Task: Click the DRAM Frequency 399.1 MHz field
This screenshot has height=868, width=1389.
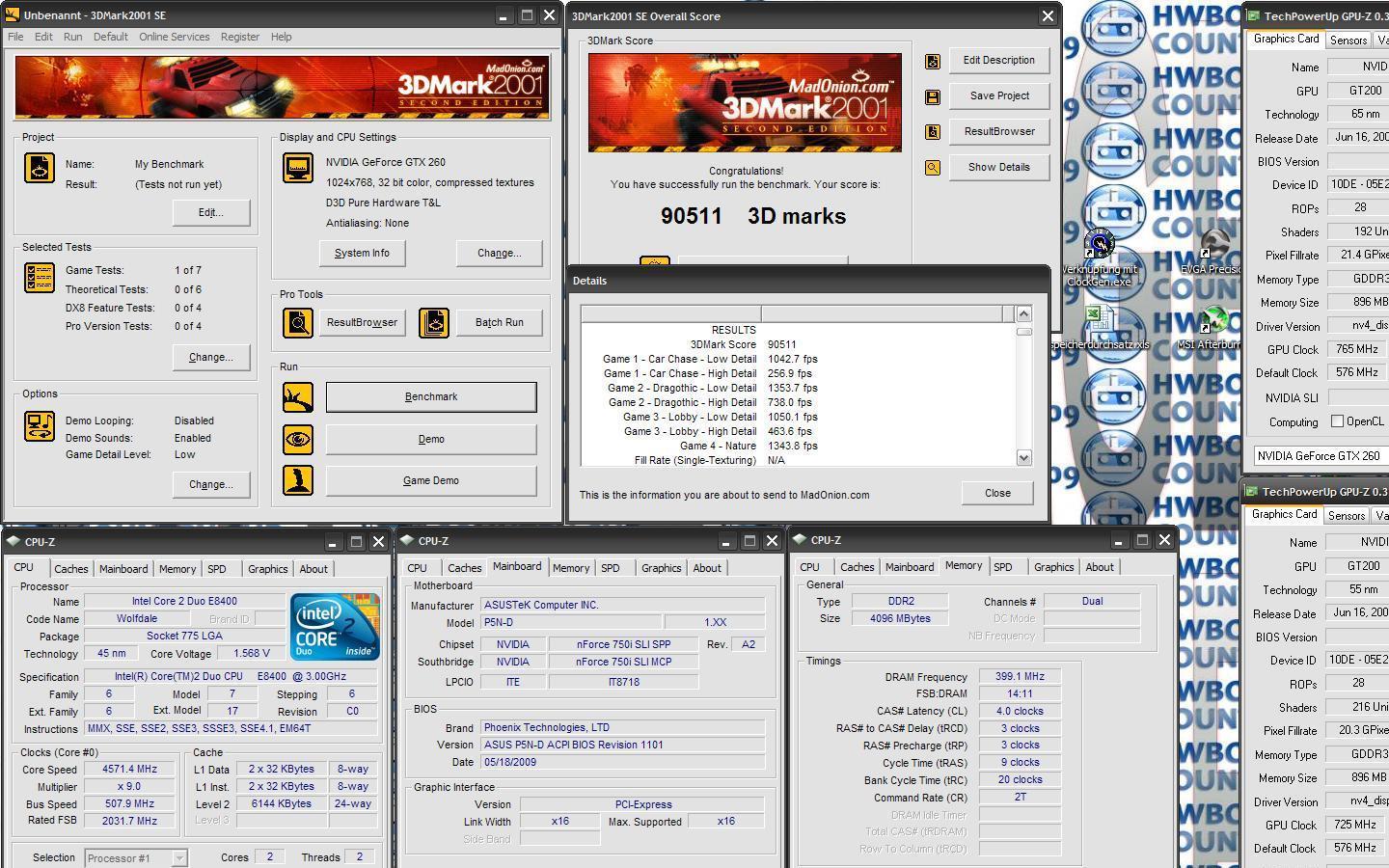Action: coord(1020,677)
